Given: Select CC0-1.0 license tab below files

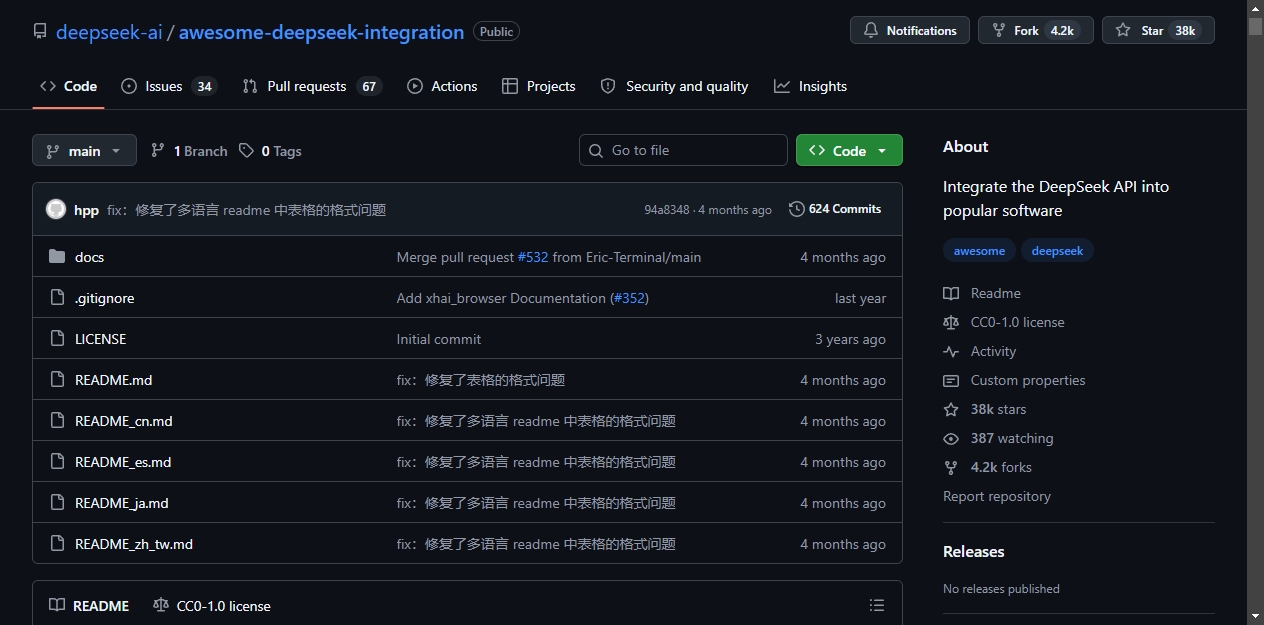Looking at the screenshot, I should click(x=212, y=606).
